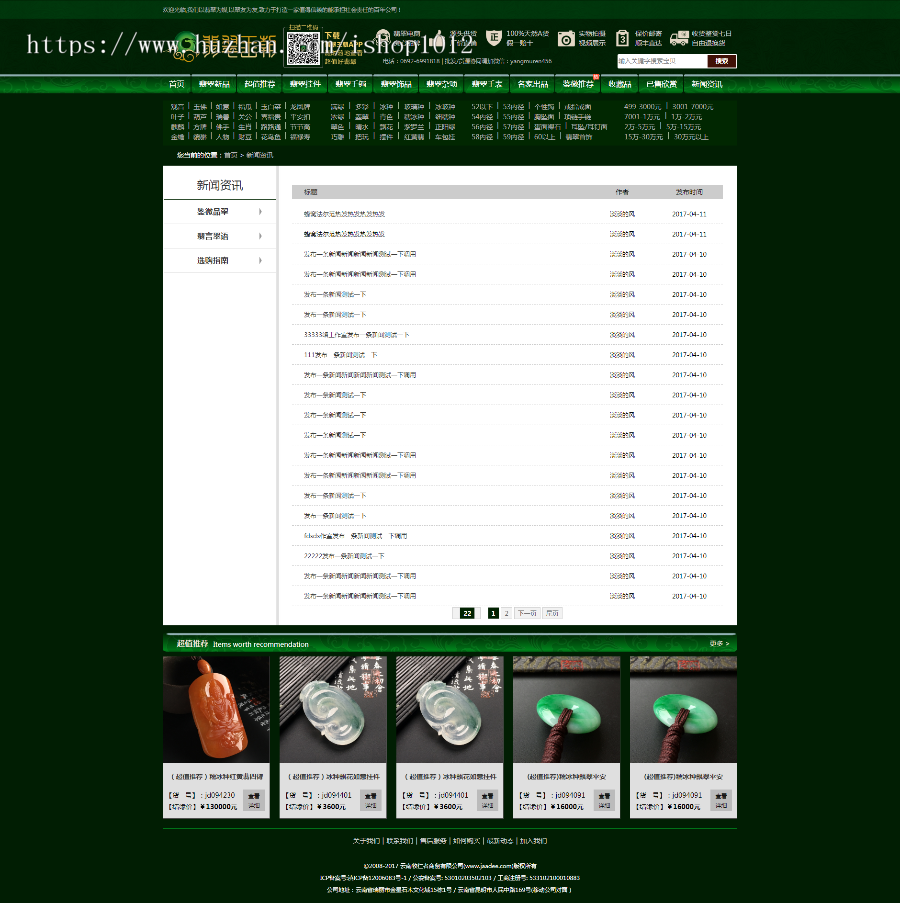Open product title for item jd094230
The width and height of the screenshot is (900, 903).
tap(217, 777)
